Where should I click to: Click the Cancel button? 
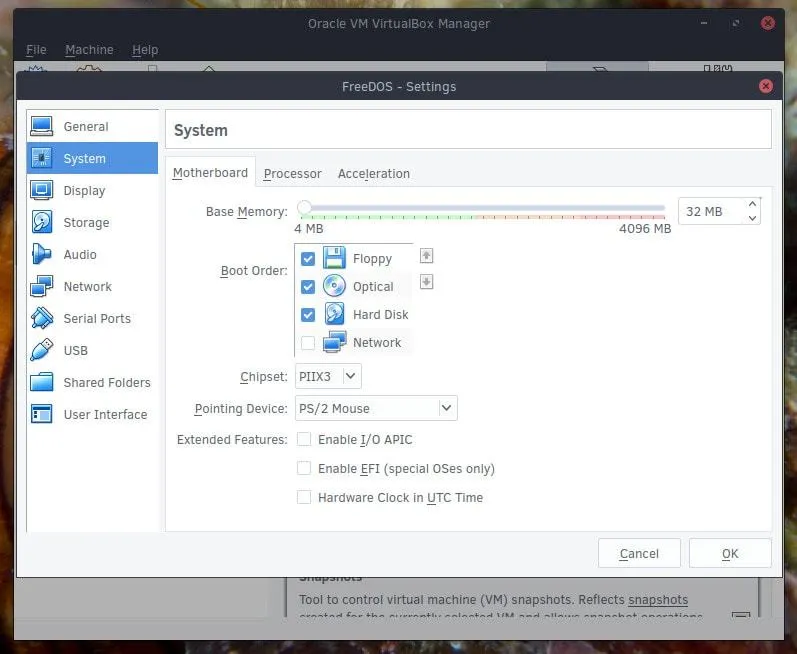coord(639,554)
